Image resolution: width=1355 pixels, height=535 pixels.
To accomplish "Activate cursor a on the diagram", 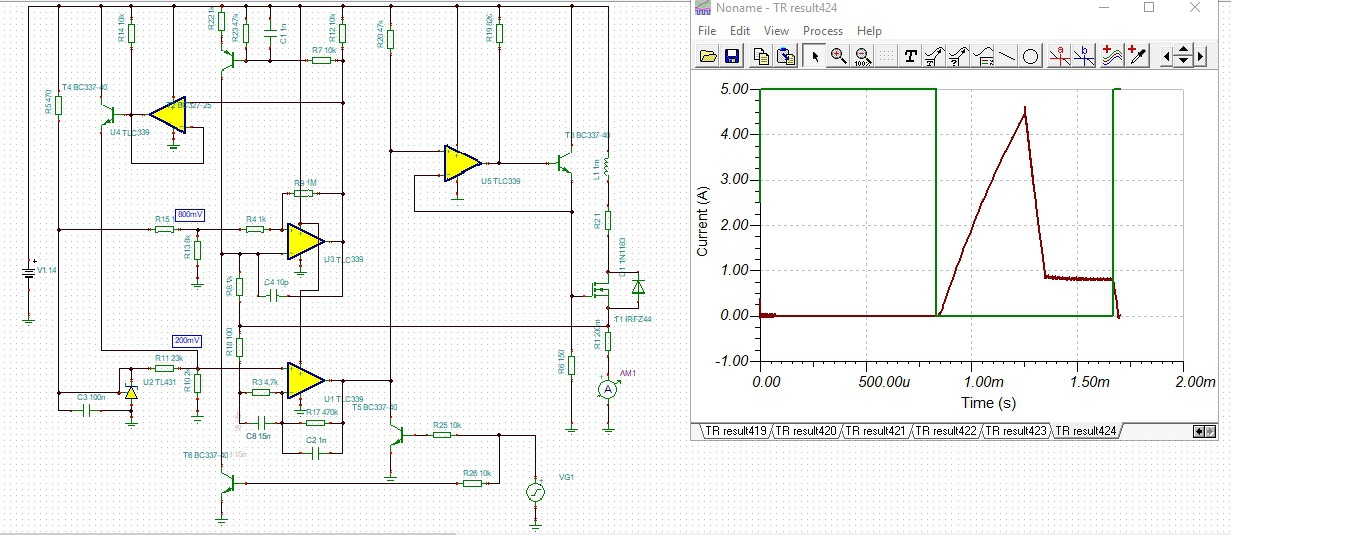I will [1060, 56].
